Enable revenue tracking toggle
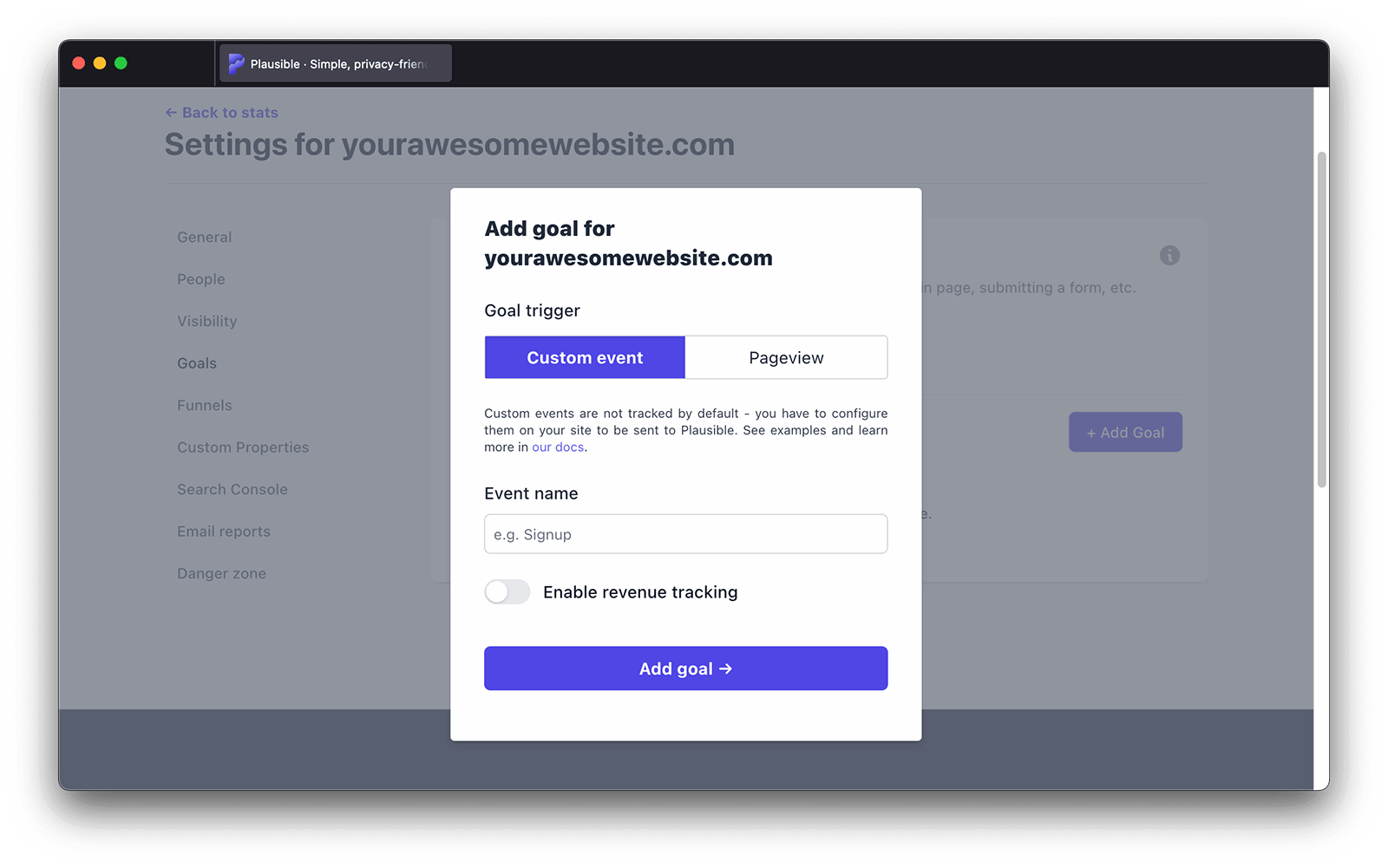The image size is (1388, 868). (507, 592)
